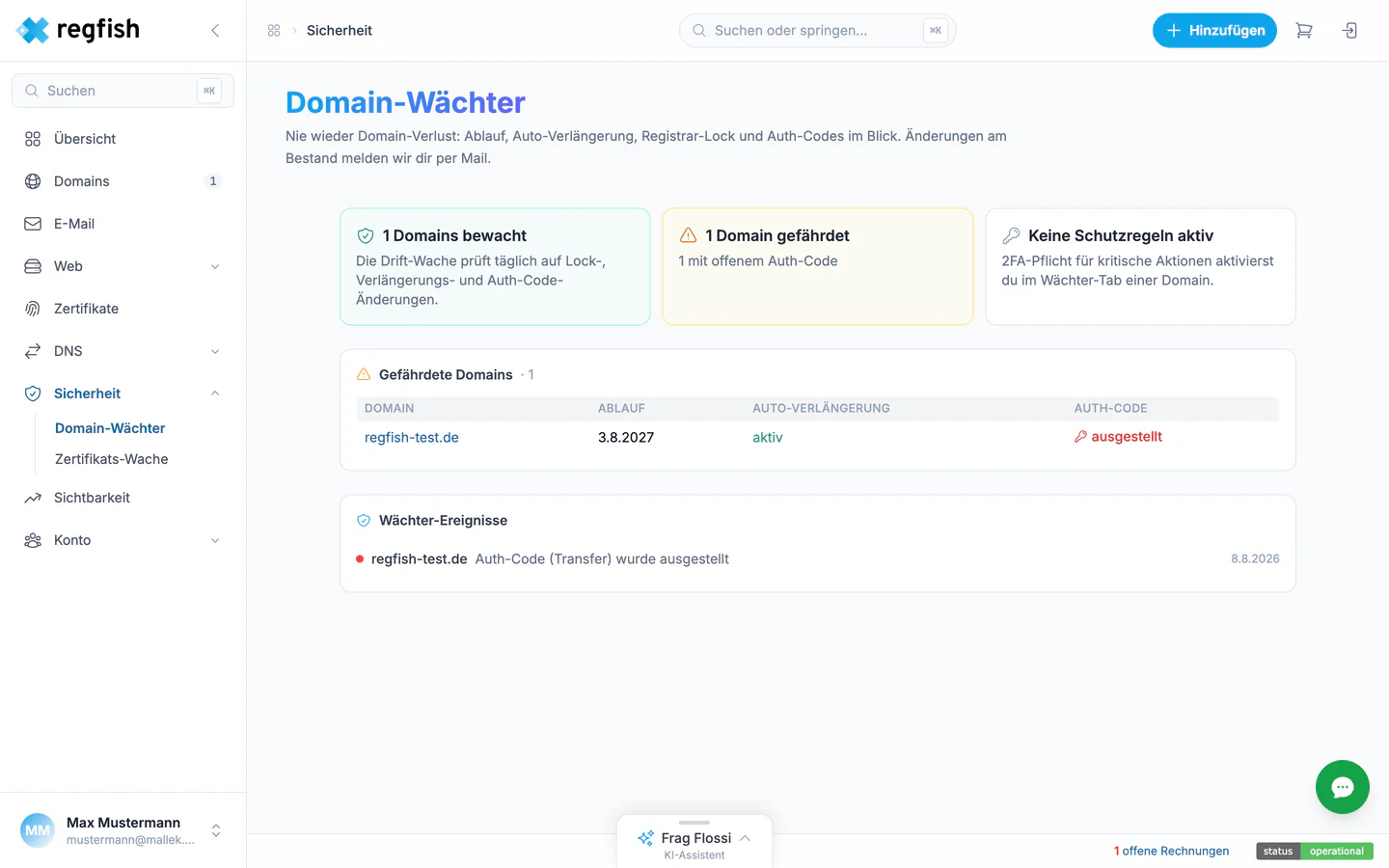Image resolution: width=1389 pixels, height=868 pixels.
Task: Click the expiry date 3.8.2027
Action: [x=626, y=438]
